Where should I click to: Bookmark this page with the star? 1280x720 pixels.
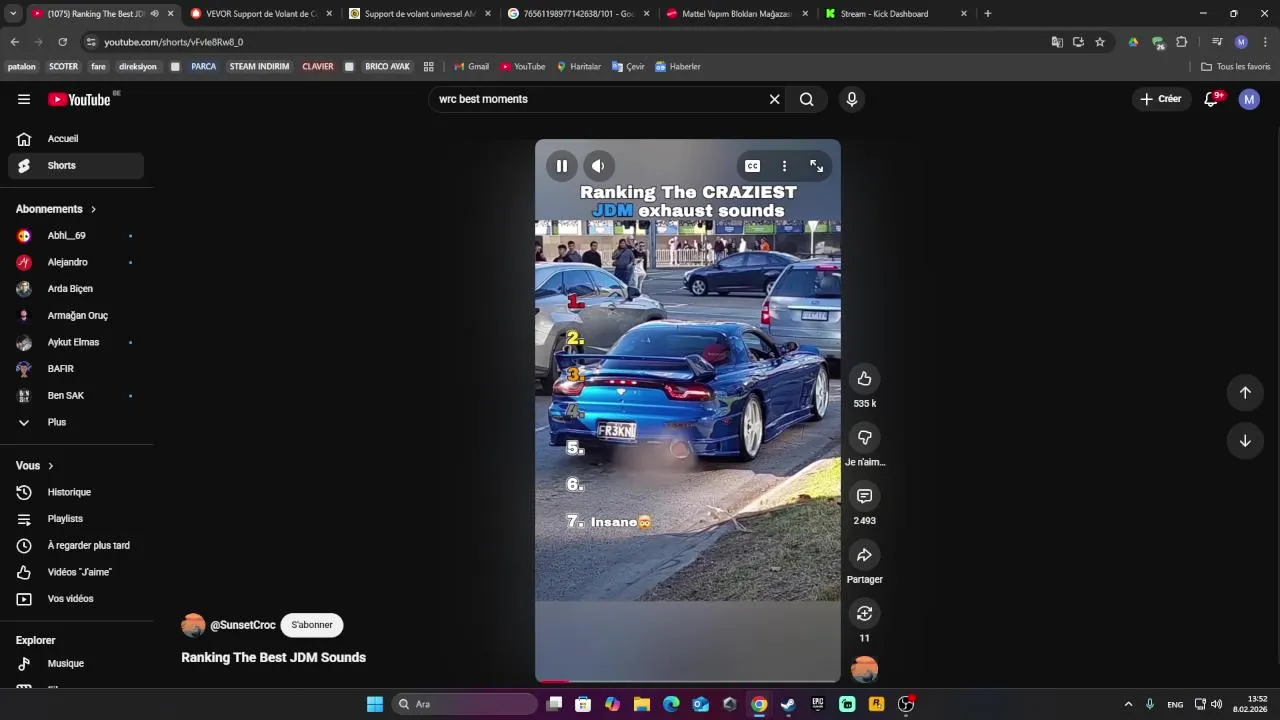pos(1100,42)
